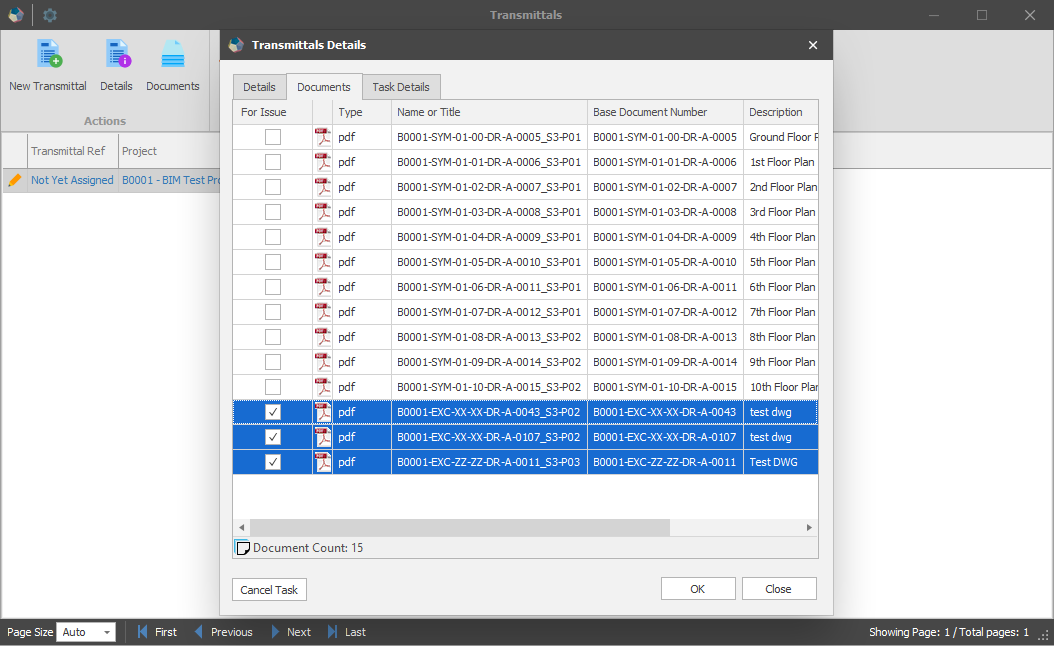
Task: Uncheck For Issue for B0001-EXC-XX-XX-DR-A-0043
Action: (x=273, y=412)
